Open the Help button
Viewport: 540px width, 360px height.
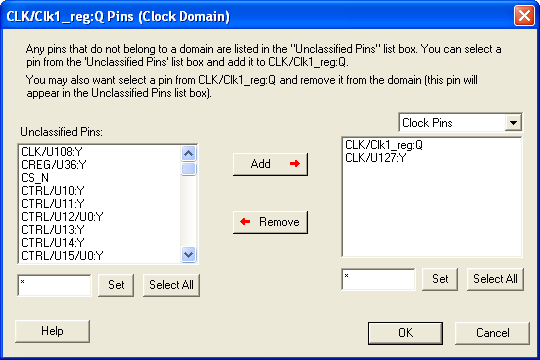coord(52,331)
